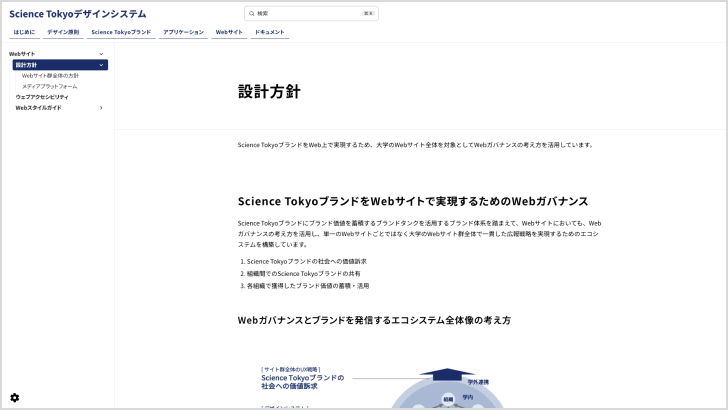Viewport: 728px width, 410px height.
Task: Expand the Webスタイルガイド chevron
Action: (x=101, y=108)
